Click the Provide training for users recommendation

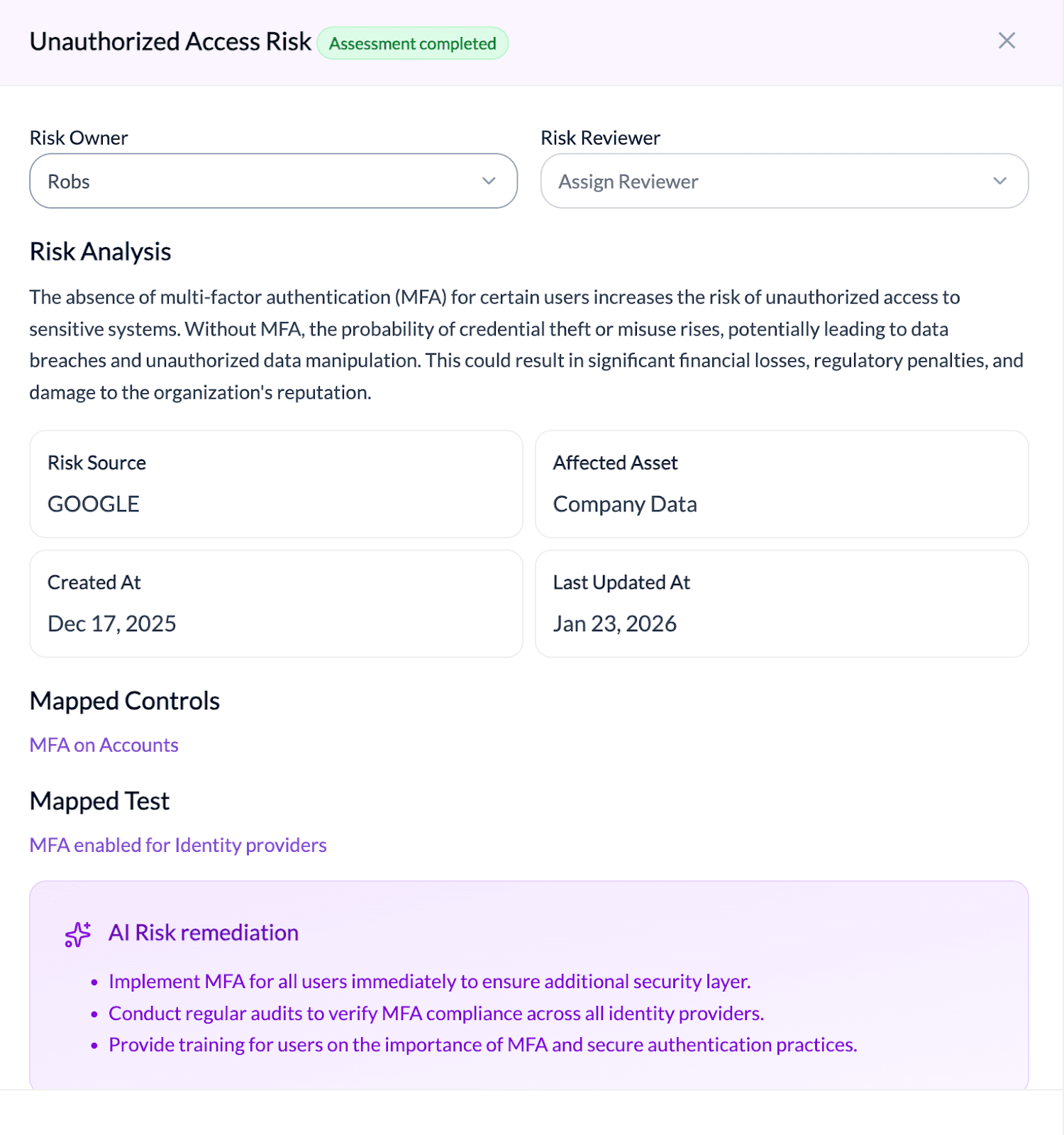pos(482,1045)
